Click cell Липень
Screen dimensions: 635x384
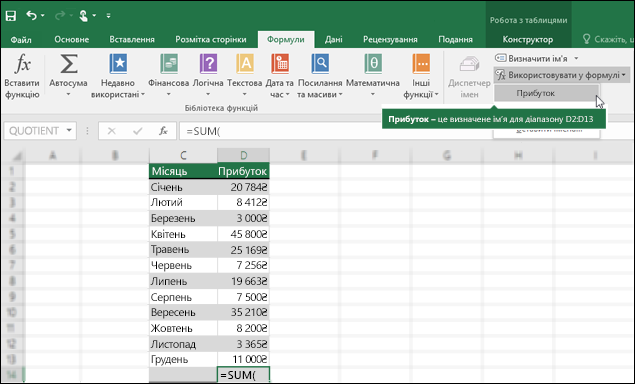pyautogui.click(x=183, y=281)
